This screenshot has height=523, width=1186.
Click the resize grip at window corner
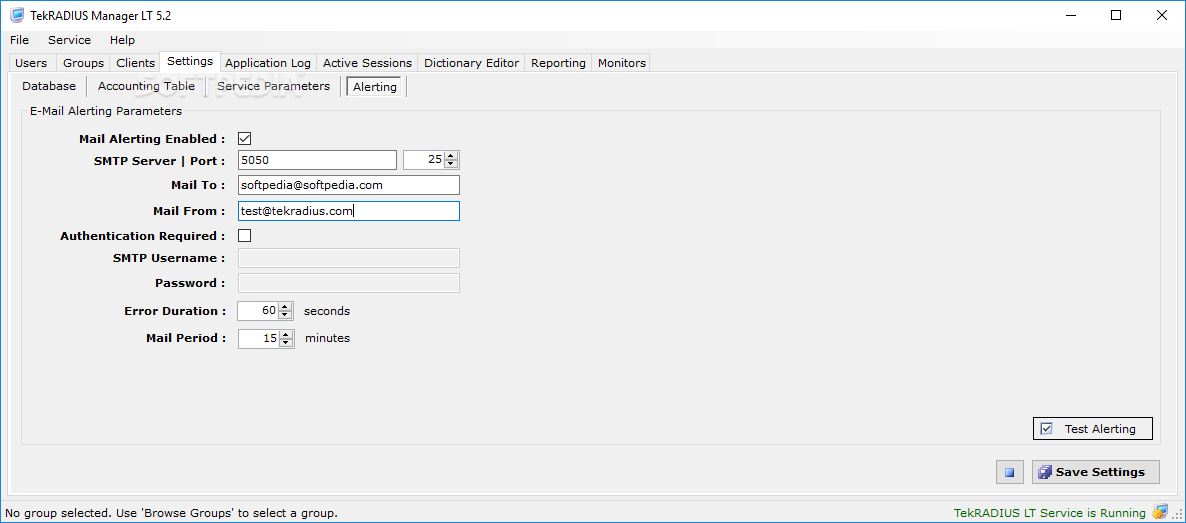click(x=1177, y=515)
